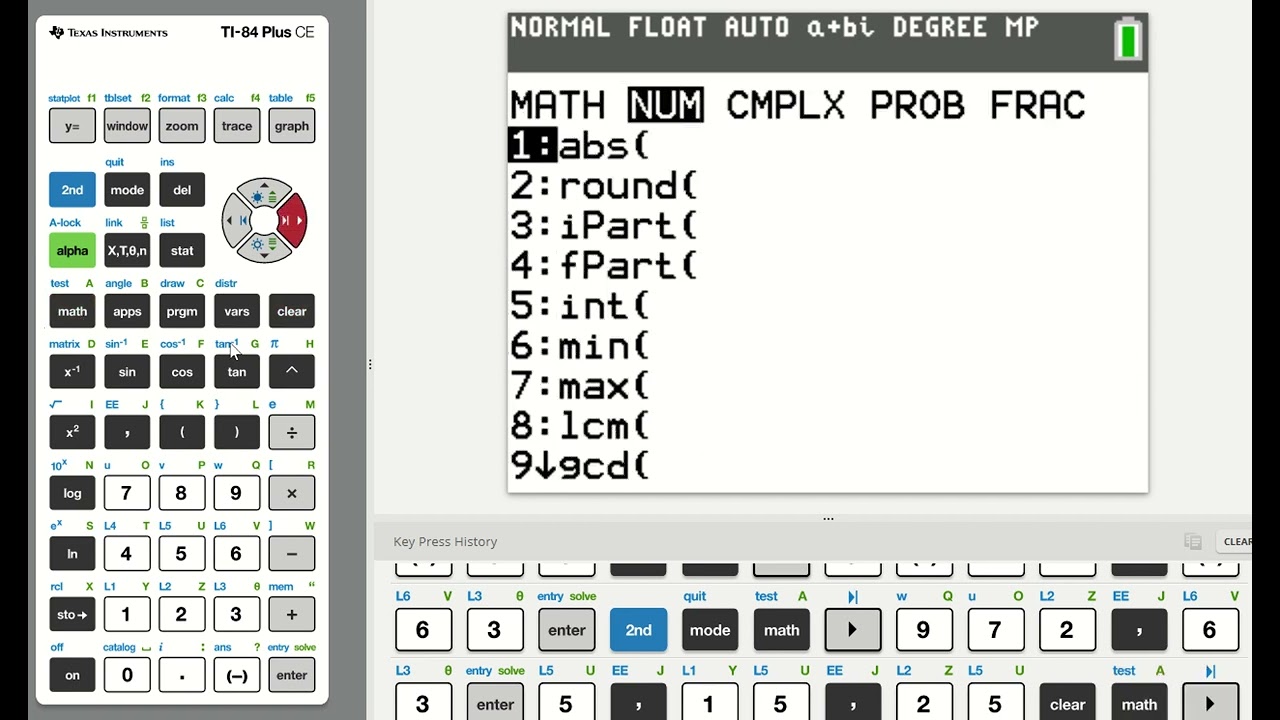Open the apps key
This screenshot has width=1280, height=720.
coord(127,311)
